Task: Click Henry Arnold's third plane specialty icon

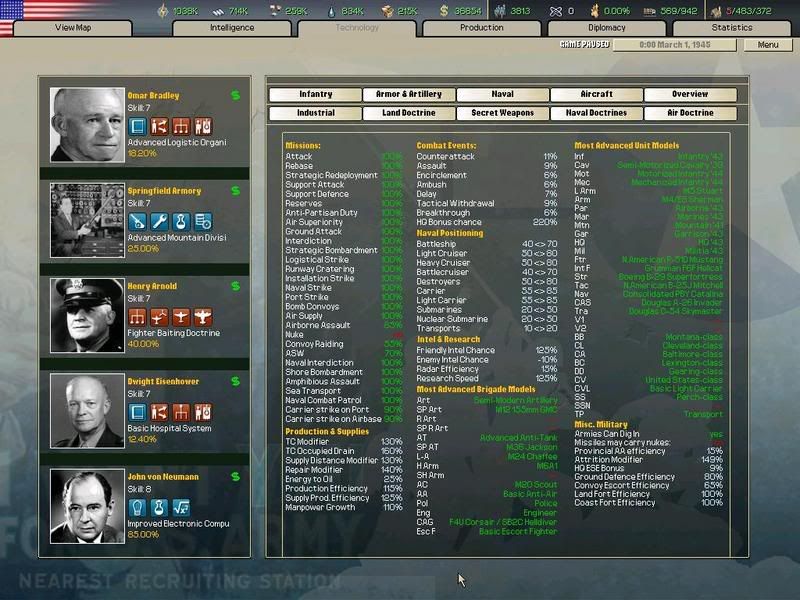Action: tap(181, 317)
